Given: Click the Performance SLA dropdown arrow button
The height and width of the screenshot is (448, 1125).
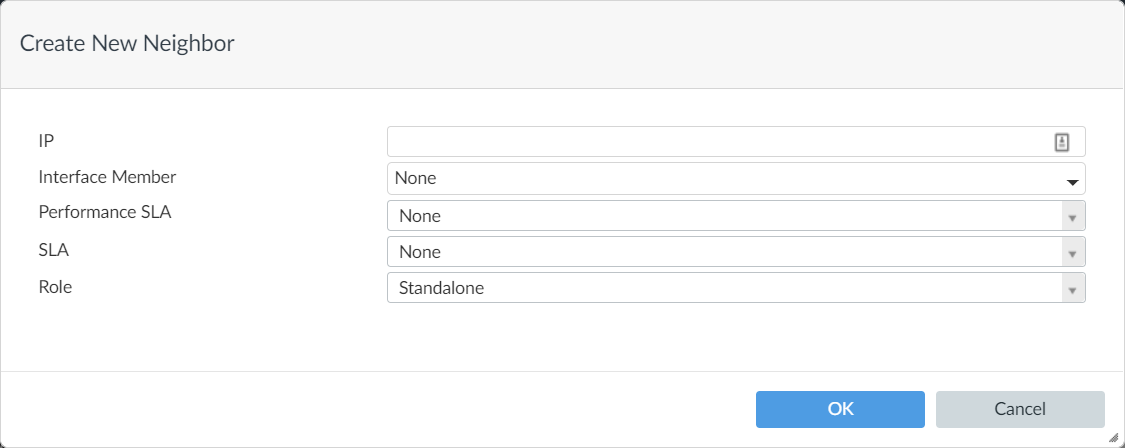Looking at the screenshot, I should point(1072,217).
